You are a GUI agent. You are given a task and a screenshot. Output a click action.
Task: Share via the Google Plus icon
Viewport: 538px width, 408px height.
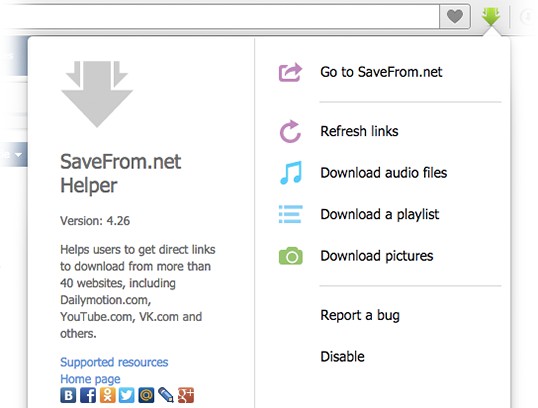click(x=186, y=395)
